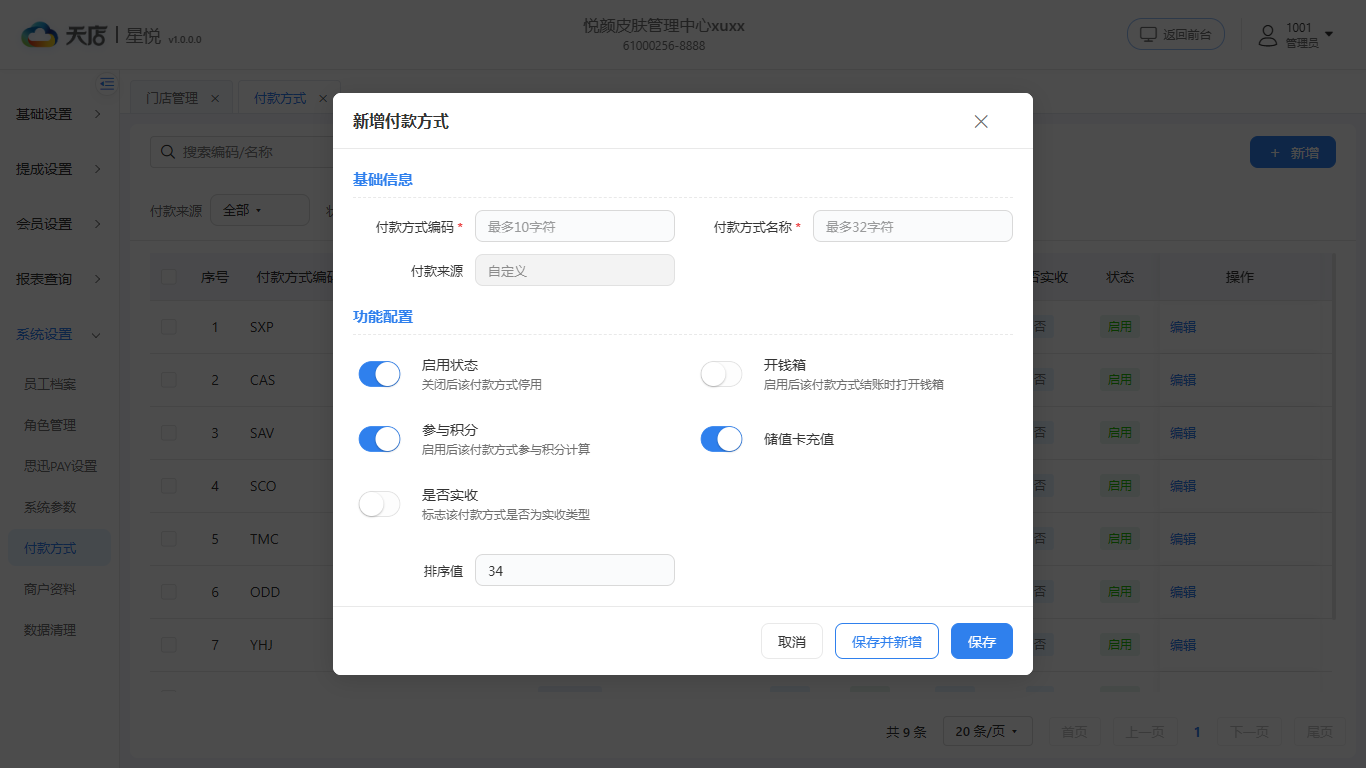This screenshot has height=768, width=1366.
Task: Turn off the 参与积分 switch
Action: pos(379,439)
